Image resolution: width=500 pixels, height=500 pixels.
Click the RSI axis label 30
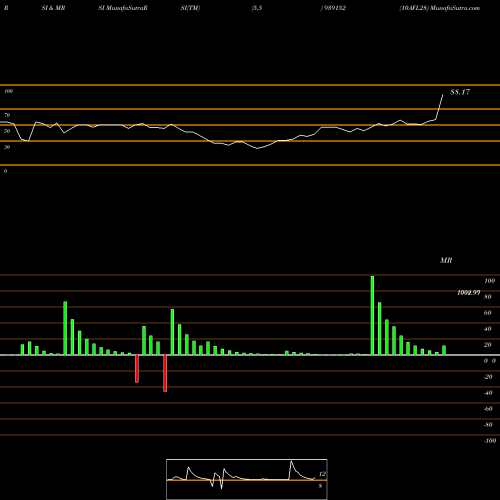coord(7,147)
